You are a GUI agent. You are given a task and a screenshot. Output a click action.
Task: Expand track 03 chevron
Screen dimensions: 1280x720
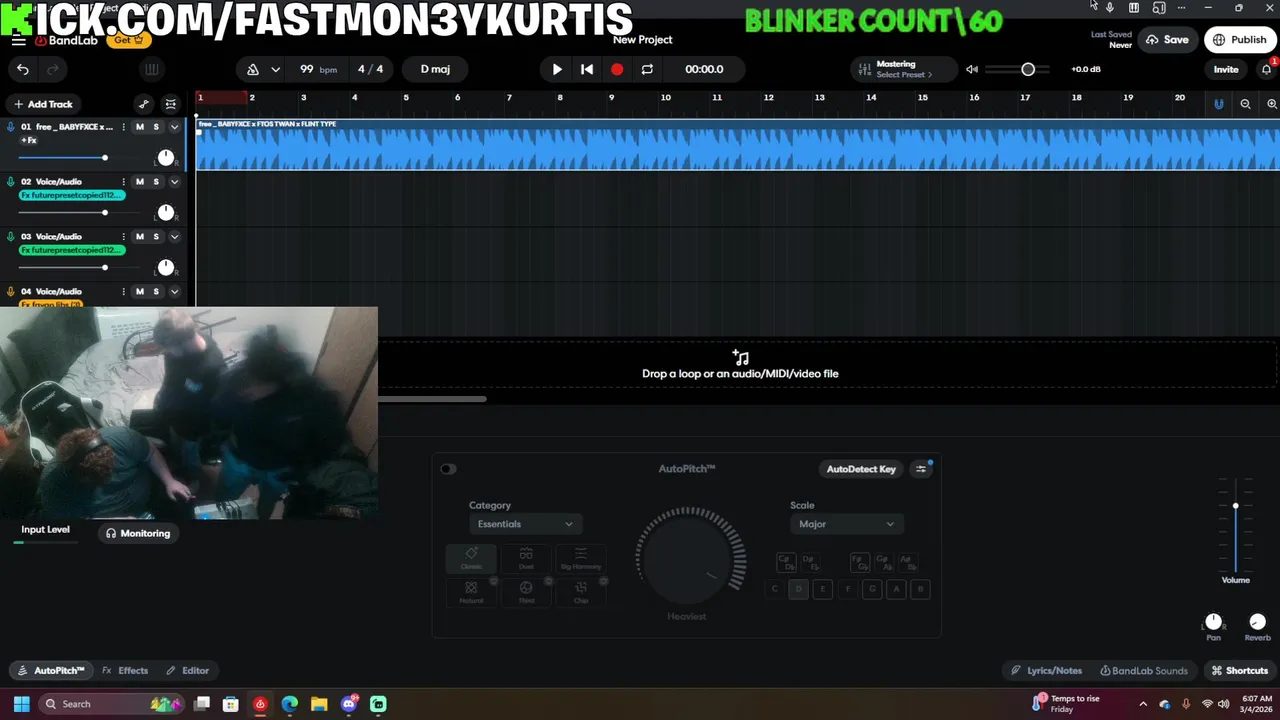click(174, 237)
